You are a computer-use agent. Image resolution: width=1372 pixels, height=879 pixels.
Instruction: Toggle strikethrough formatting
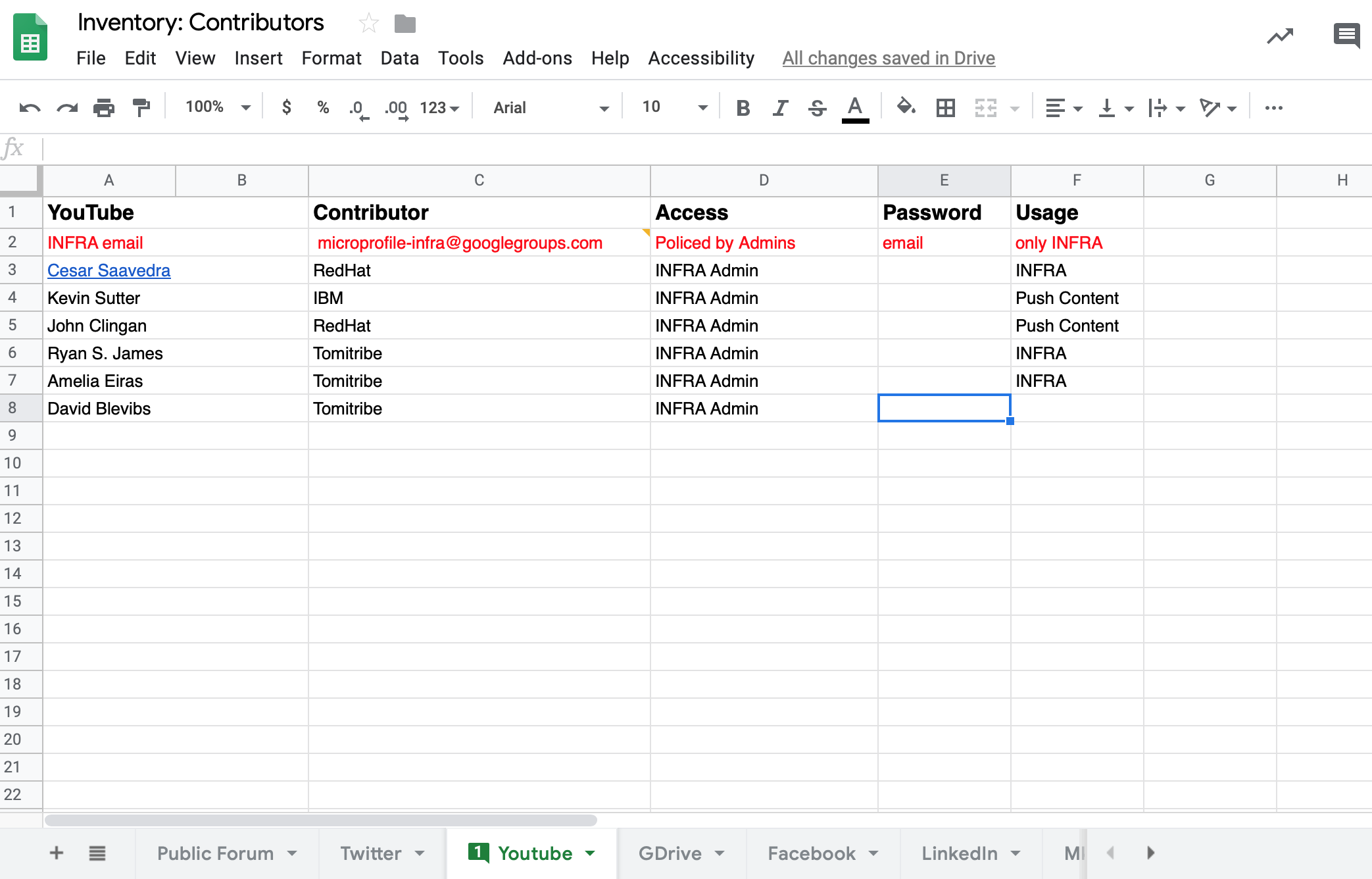pos(817,108)
